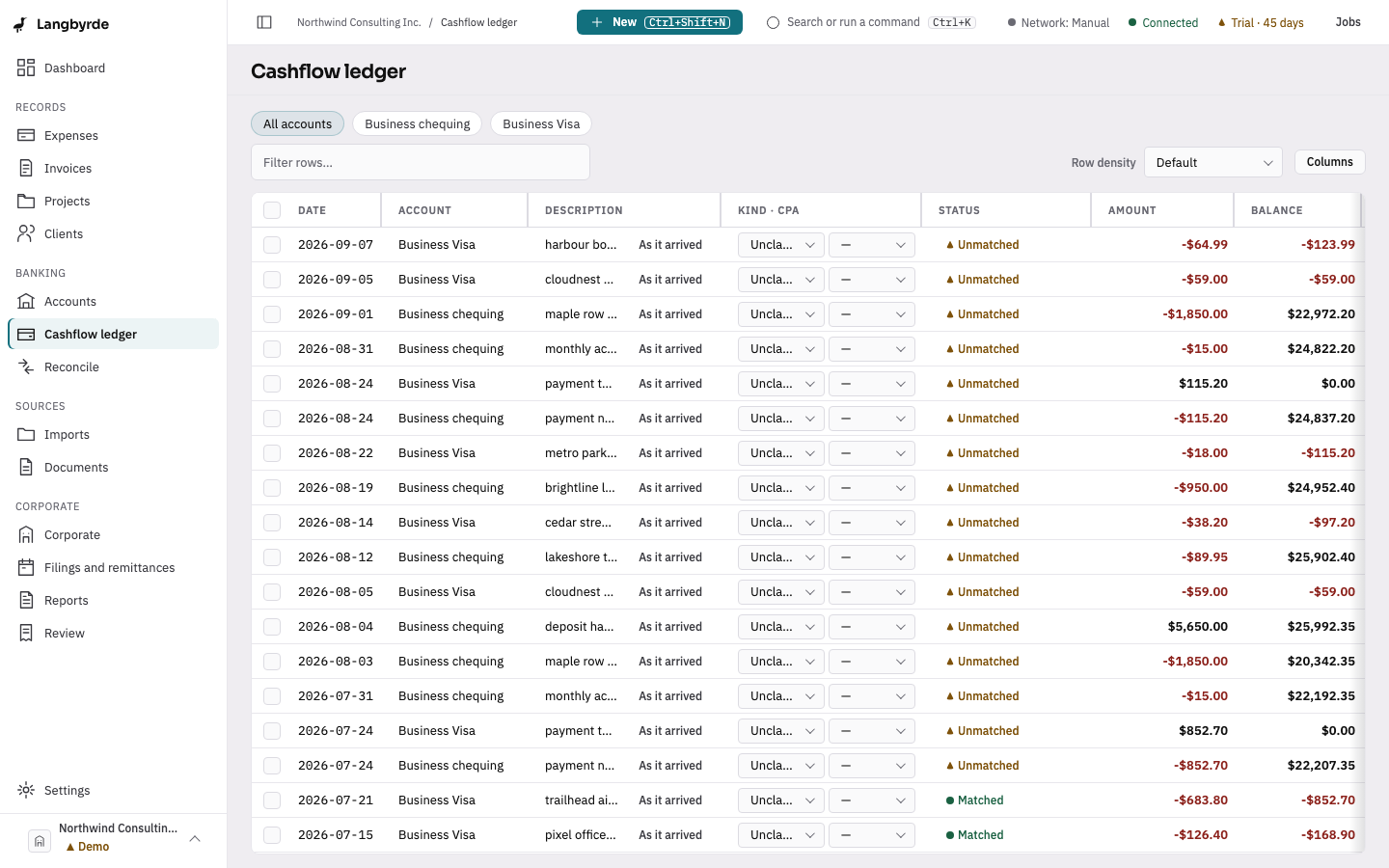Open Kind dropdown for 2026-08-24 Business Visa row

point(781,384)
